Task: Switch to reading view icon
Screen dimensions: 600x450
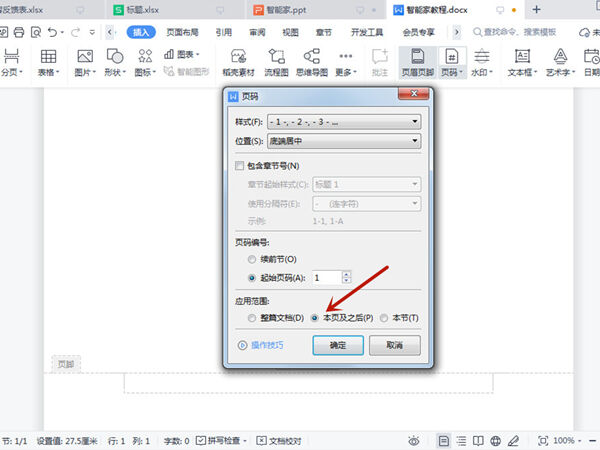Action: 478,441
